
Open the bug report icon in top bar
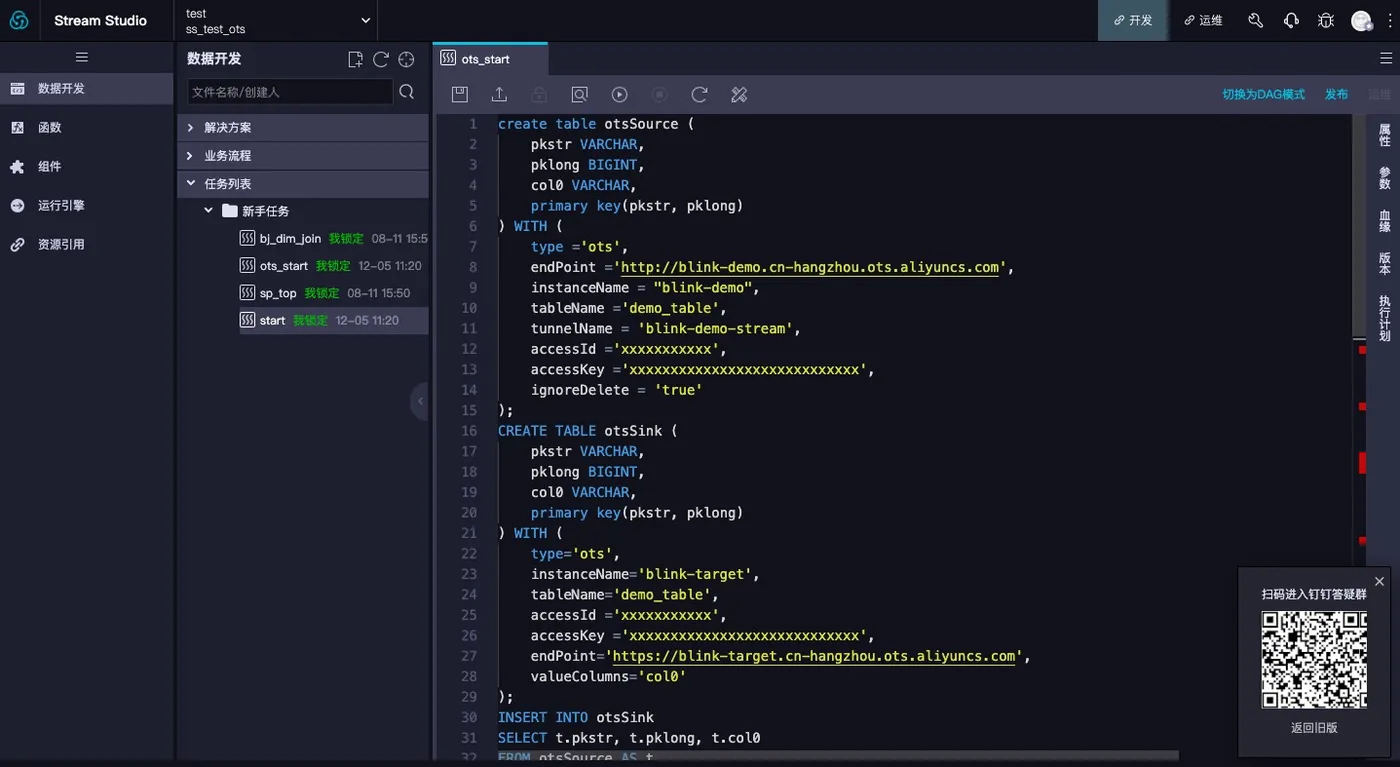point(1326,20)
